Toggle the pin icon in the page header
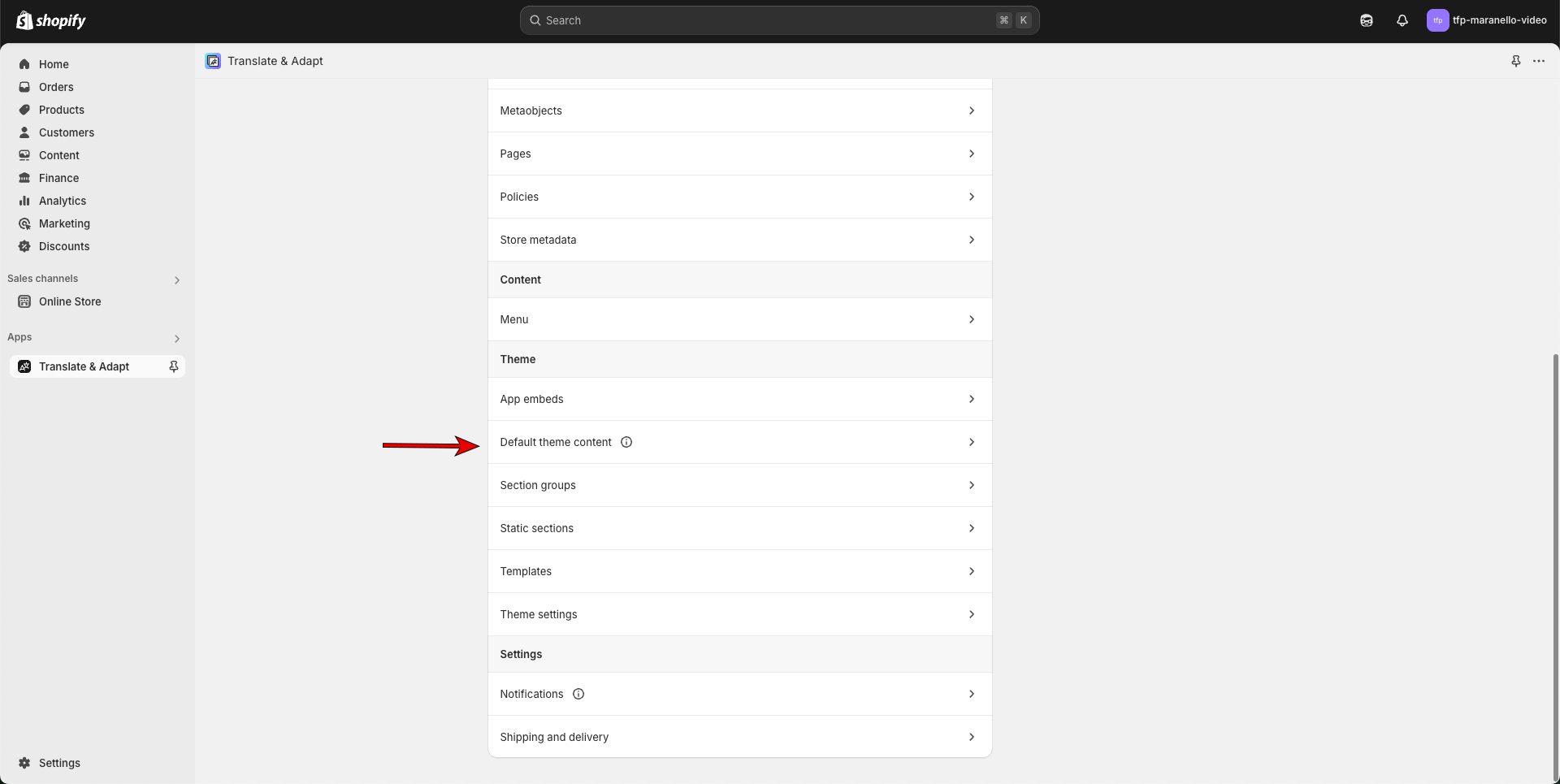Image resolution: width=1560 pixels, height=784 pixels. 1515,61
